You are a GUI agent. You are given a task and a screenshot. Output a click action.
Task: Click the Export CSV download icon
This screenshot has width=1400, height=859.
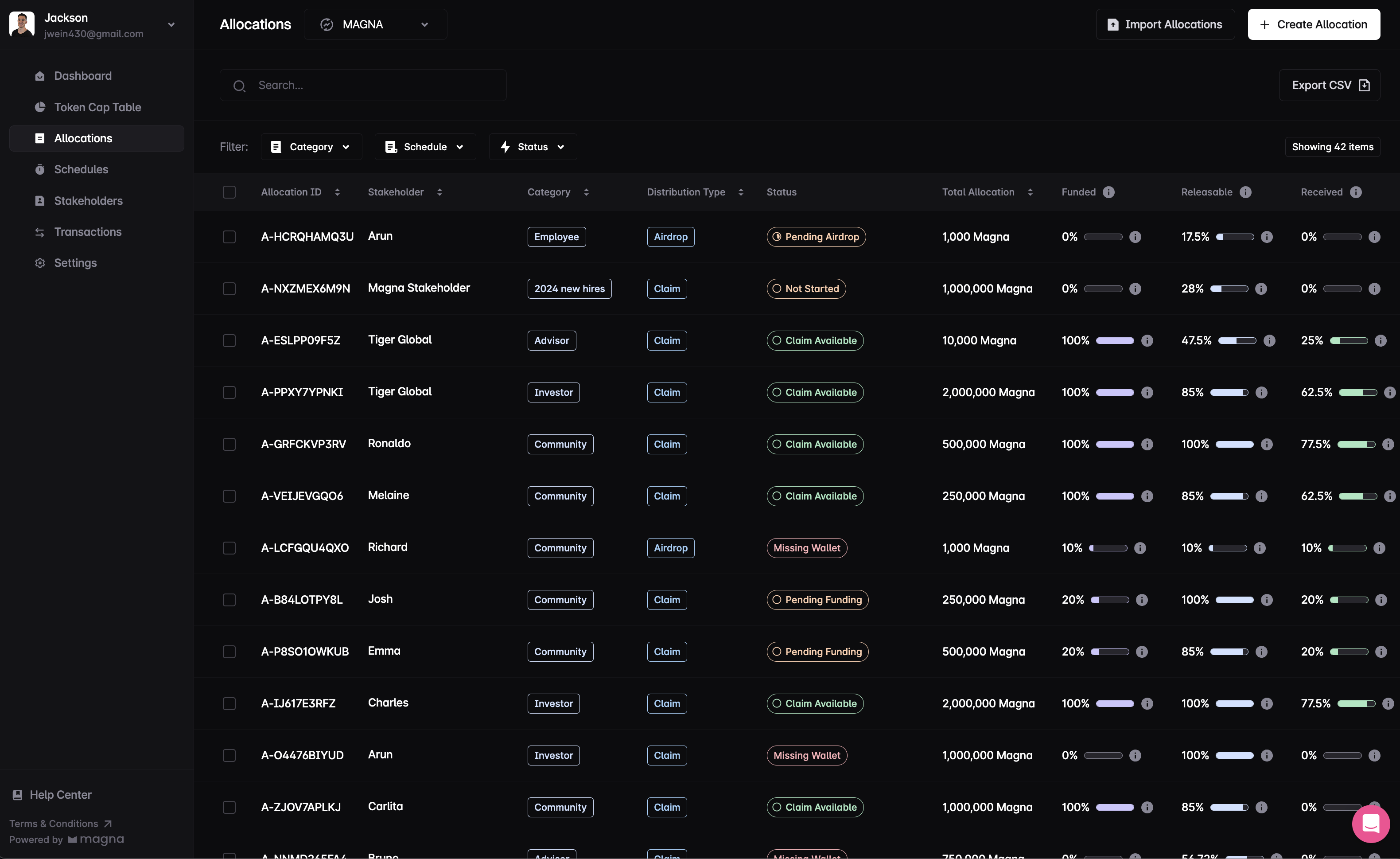(x=1364, y=85)
